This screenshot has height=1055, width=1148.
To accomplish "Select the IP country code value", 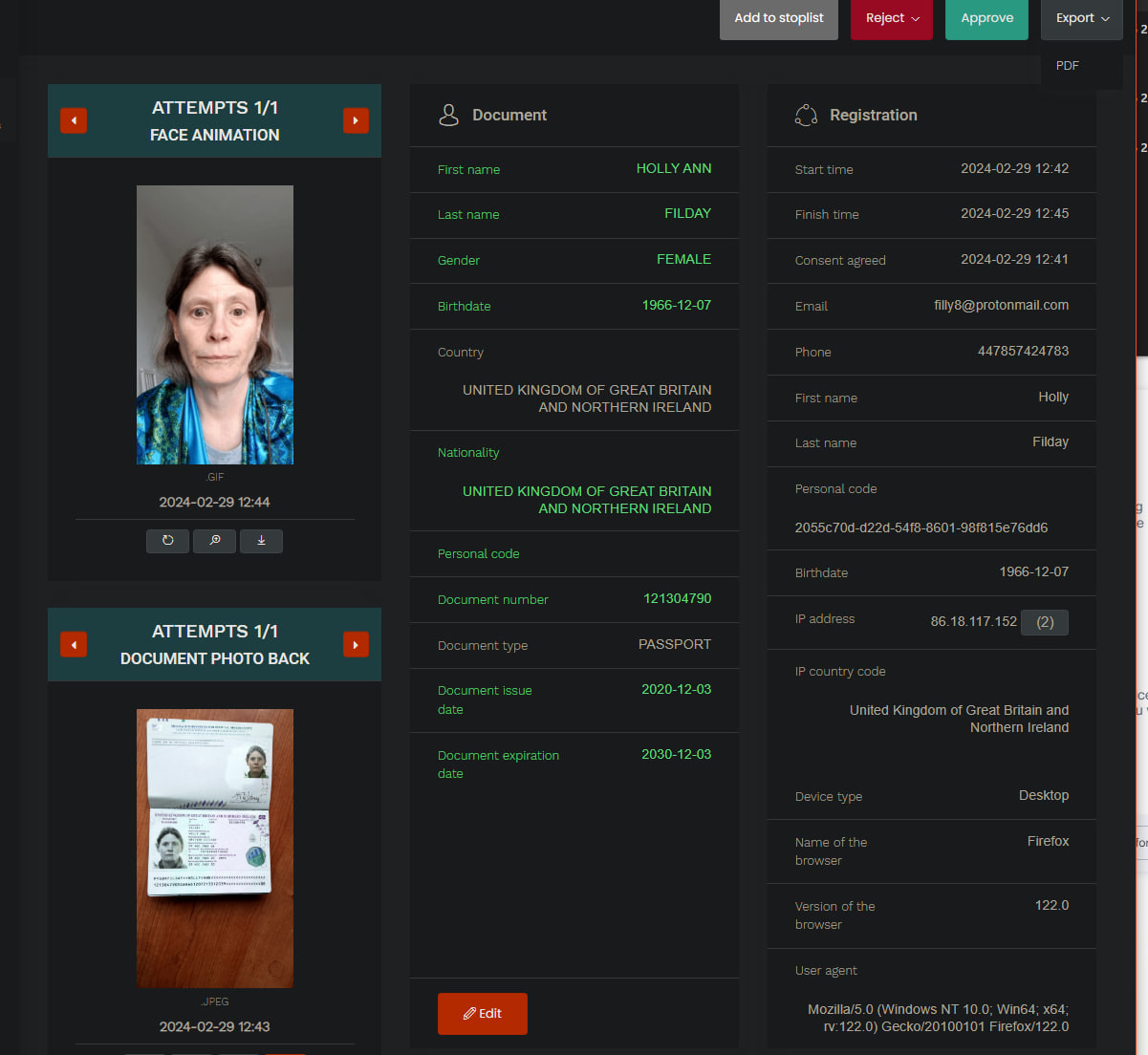I will point(959,719).
